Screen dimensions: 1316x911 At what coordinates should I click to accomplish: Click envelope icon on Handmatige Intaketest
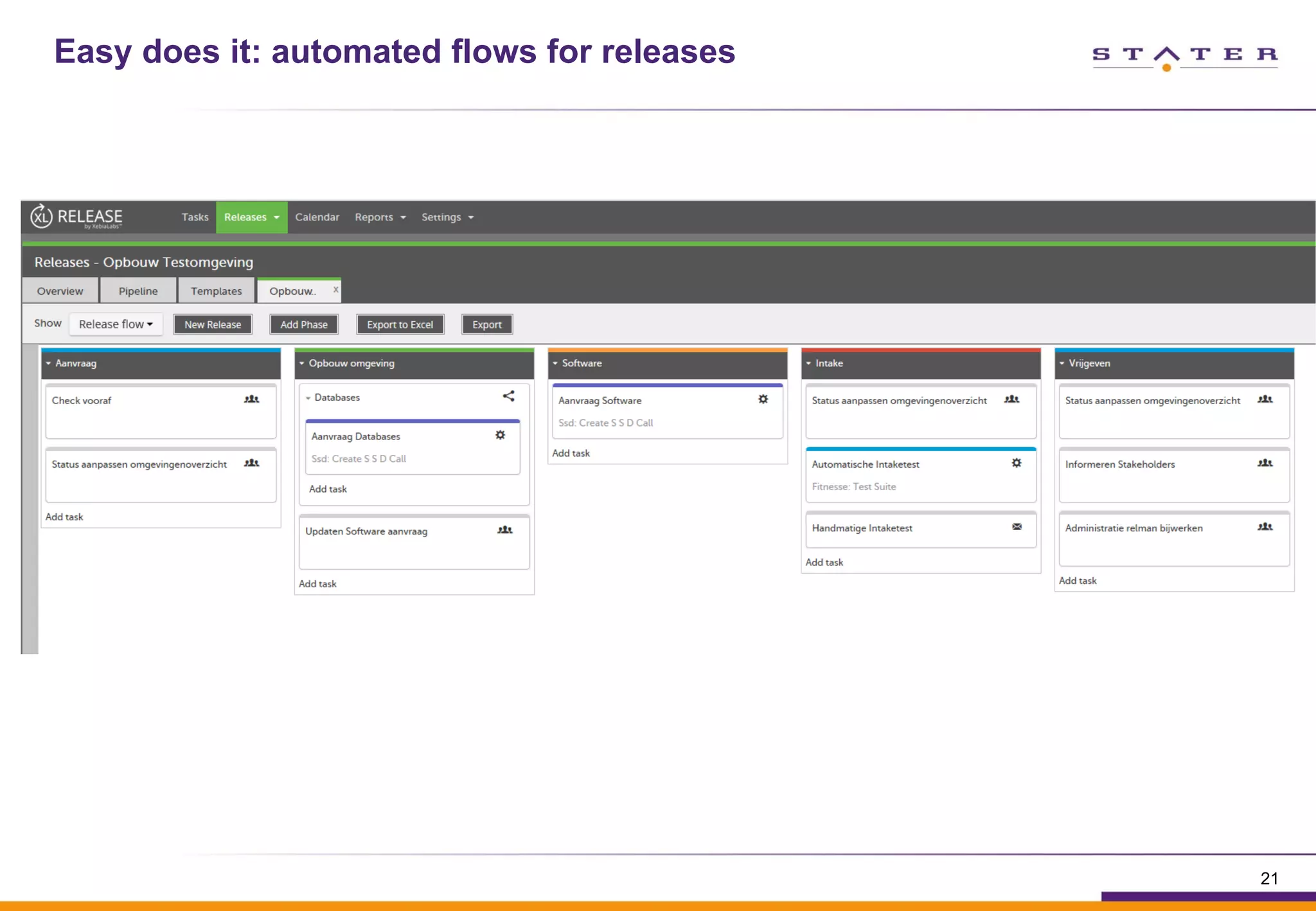[1017, 527]
